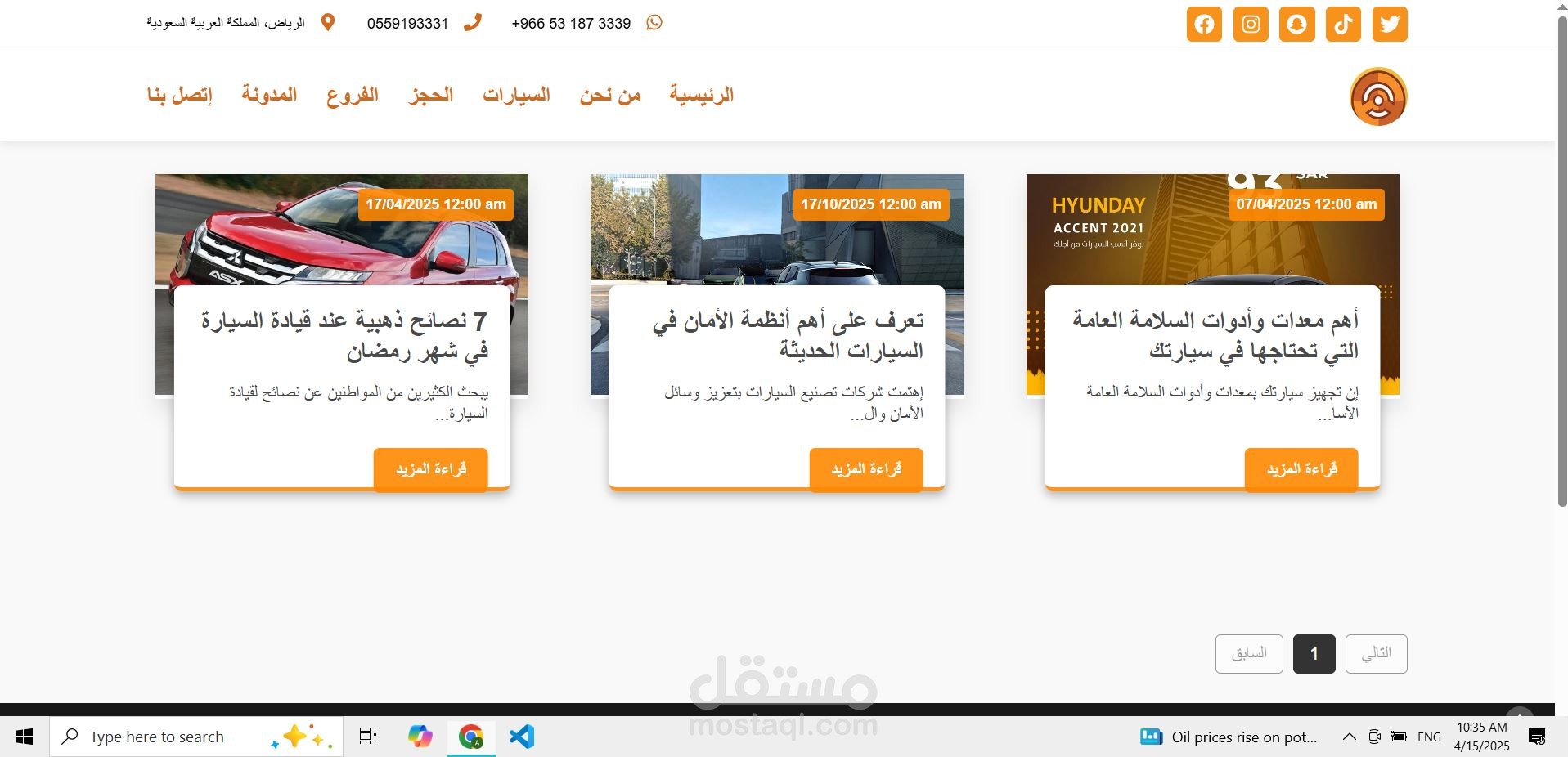This screenshot has width=1568, height=757.
Task: Open the الحجز menu item
Action: [x=431, y=95]
